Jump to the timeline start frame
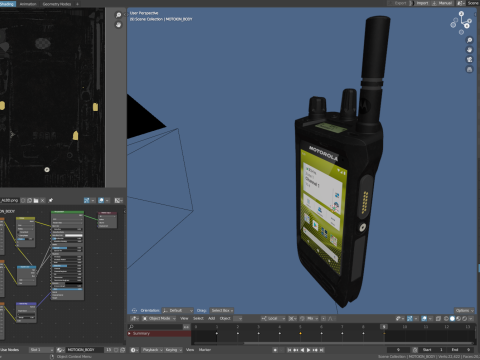 (x=289, y=350)
